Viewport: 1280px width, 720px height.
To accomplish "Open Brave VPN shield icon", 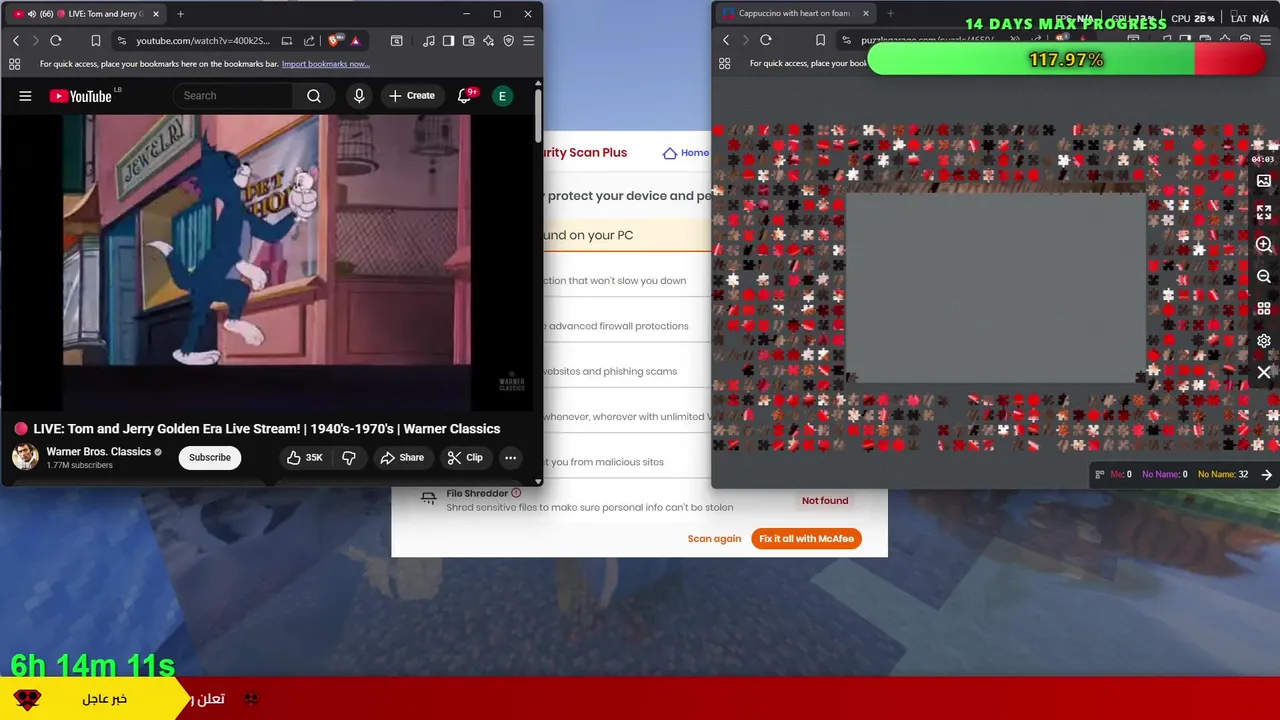I will click(508, 40).
